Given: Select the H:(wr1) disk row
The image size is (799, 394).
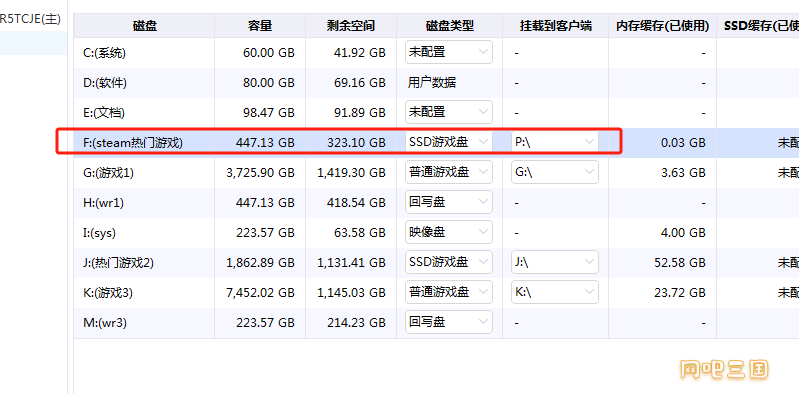Looking at the screenshot, I should point(436,202).
